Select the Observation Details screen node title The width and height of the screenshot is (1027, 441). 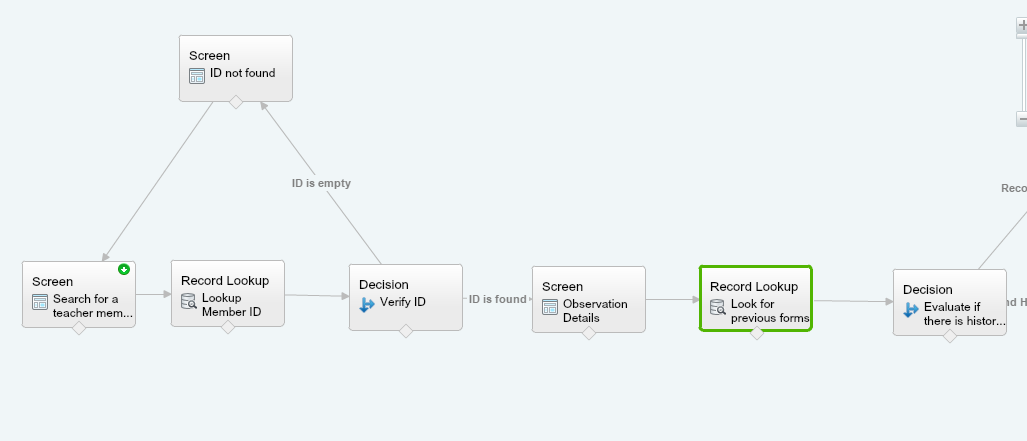(x=562, y=286)
